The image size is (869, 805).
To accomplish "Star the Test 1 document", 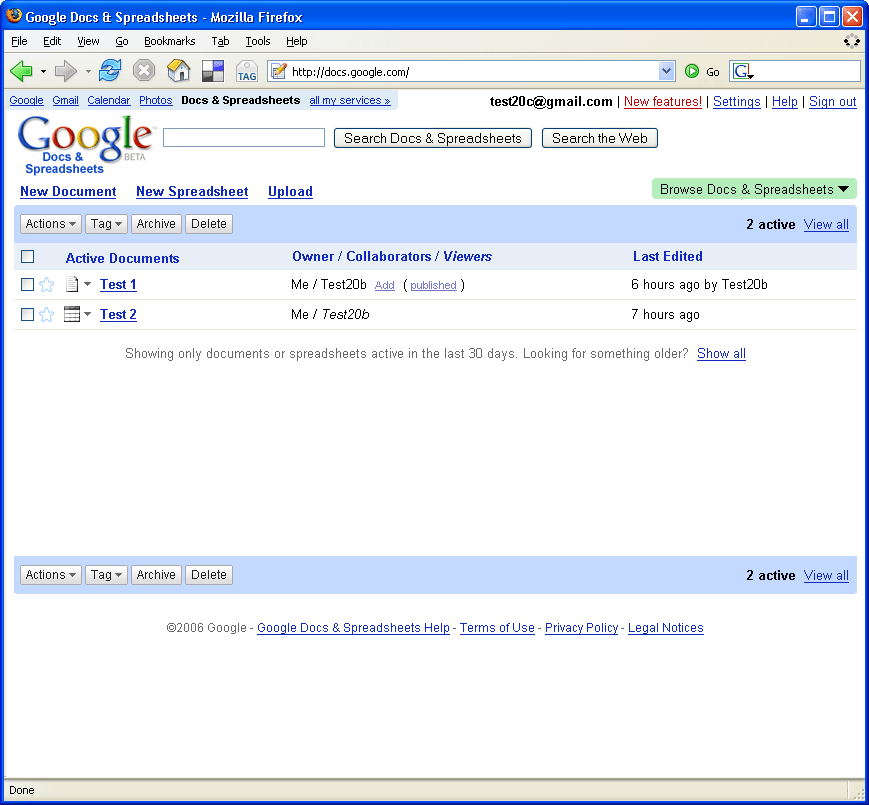I will pyautogui.click(x=47, y=285).
